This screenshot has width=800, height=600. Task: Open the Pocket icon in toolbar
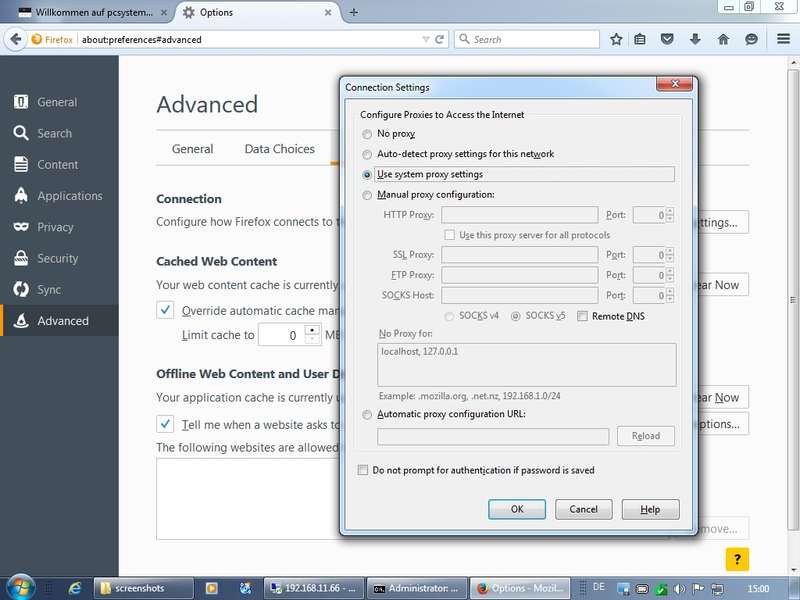click(x=667, y=39)
